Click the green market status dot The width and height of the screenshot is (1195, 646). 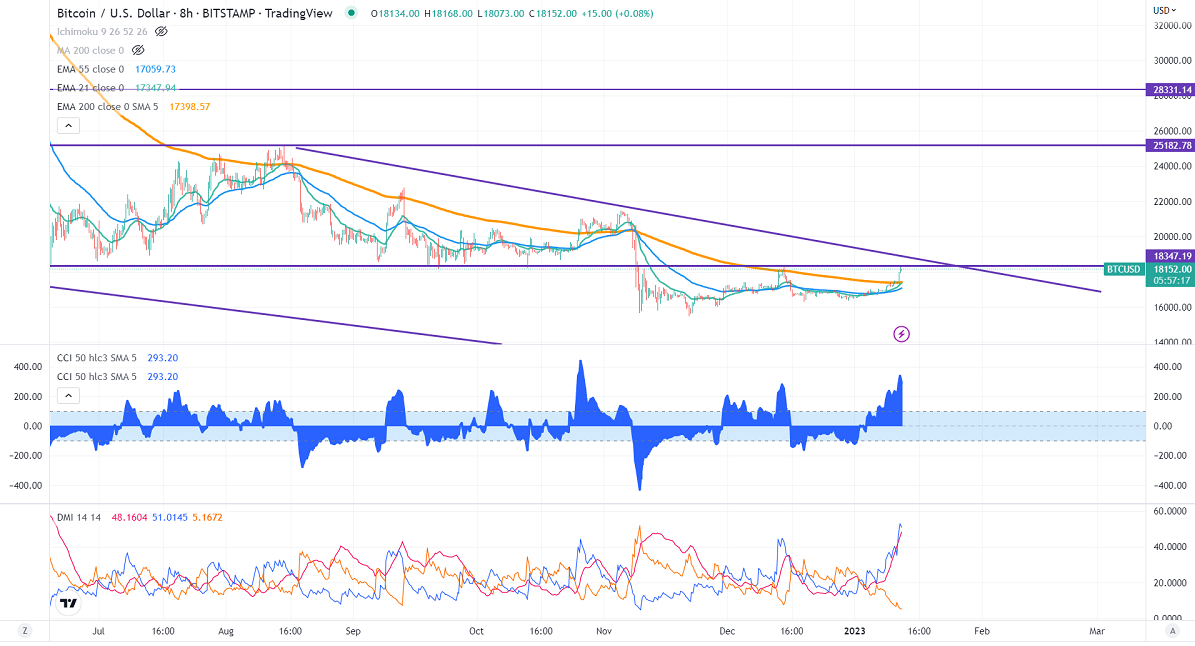point(351,13)
